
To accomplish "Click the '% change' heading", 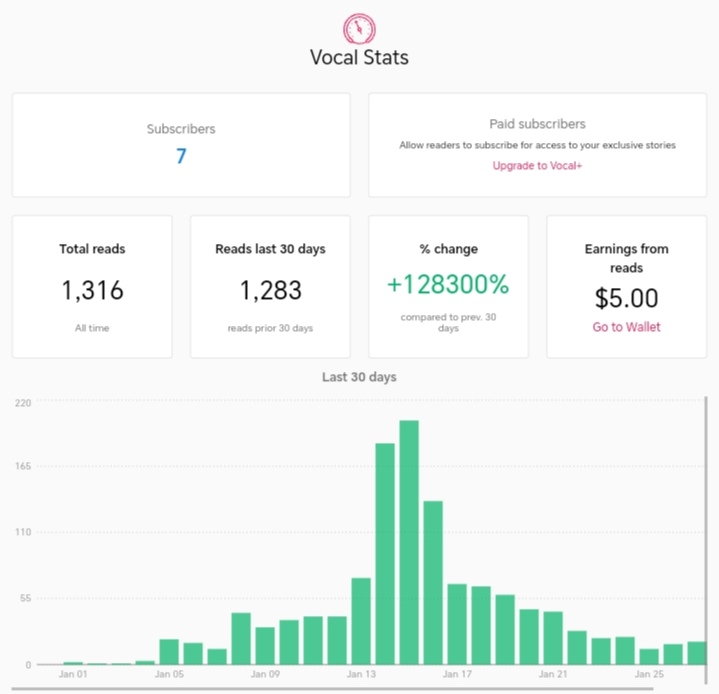I will [x=448, y=249].
